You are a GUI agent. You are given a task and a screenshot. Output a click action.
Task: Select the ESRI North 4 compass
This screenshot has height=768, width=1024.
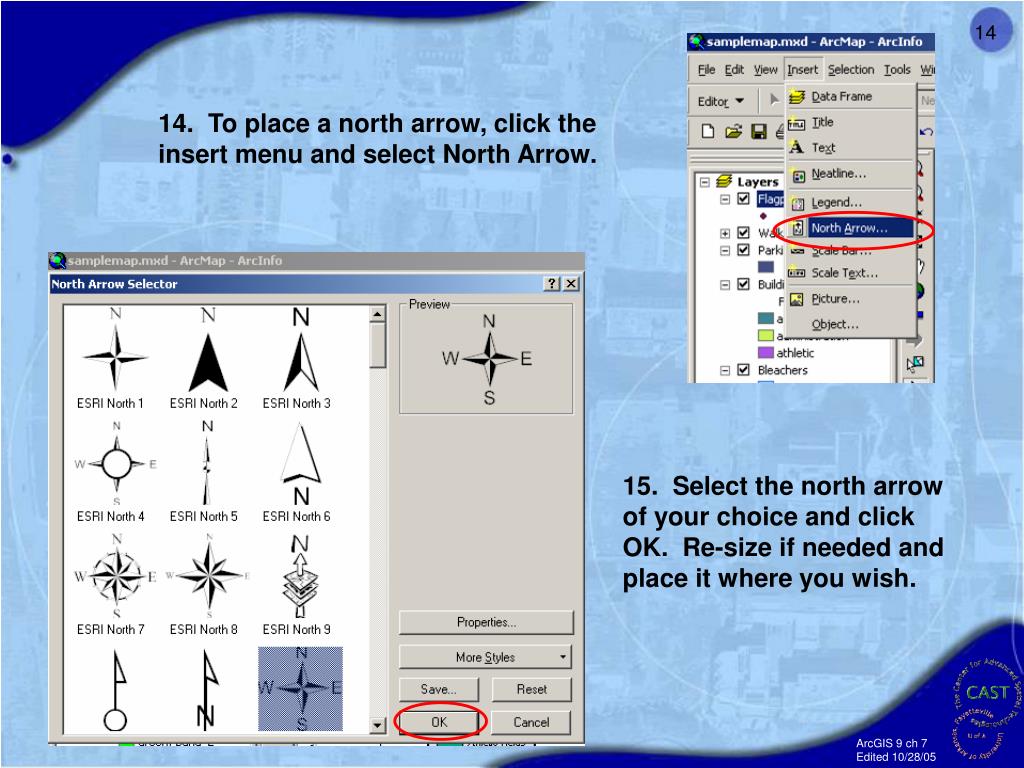pyautogui.click(x=114, y=472)
